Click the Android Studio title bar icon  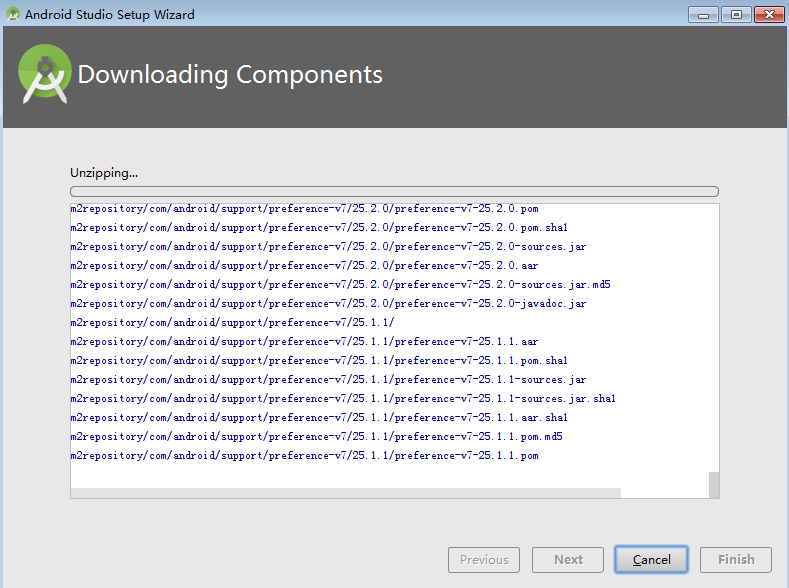pyautogui.click(x=13, y=14)
